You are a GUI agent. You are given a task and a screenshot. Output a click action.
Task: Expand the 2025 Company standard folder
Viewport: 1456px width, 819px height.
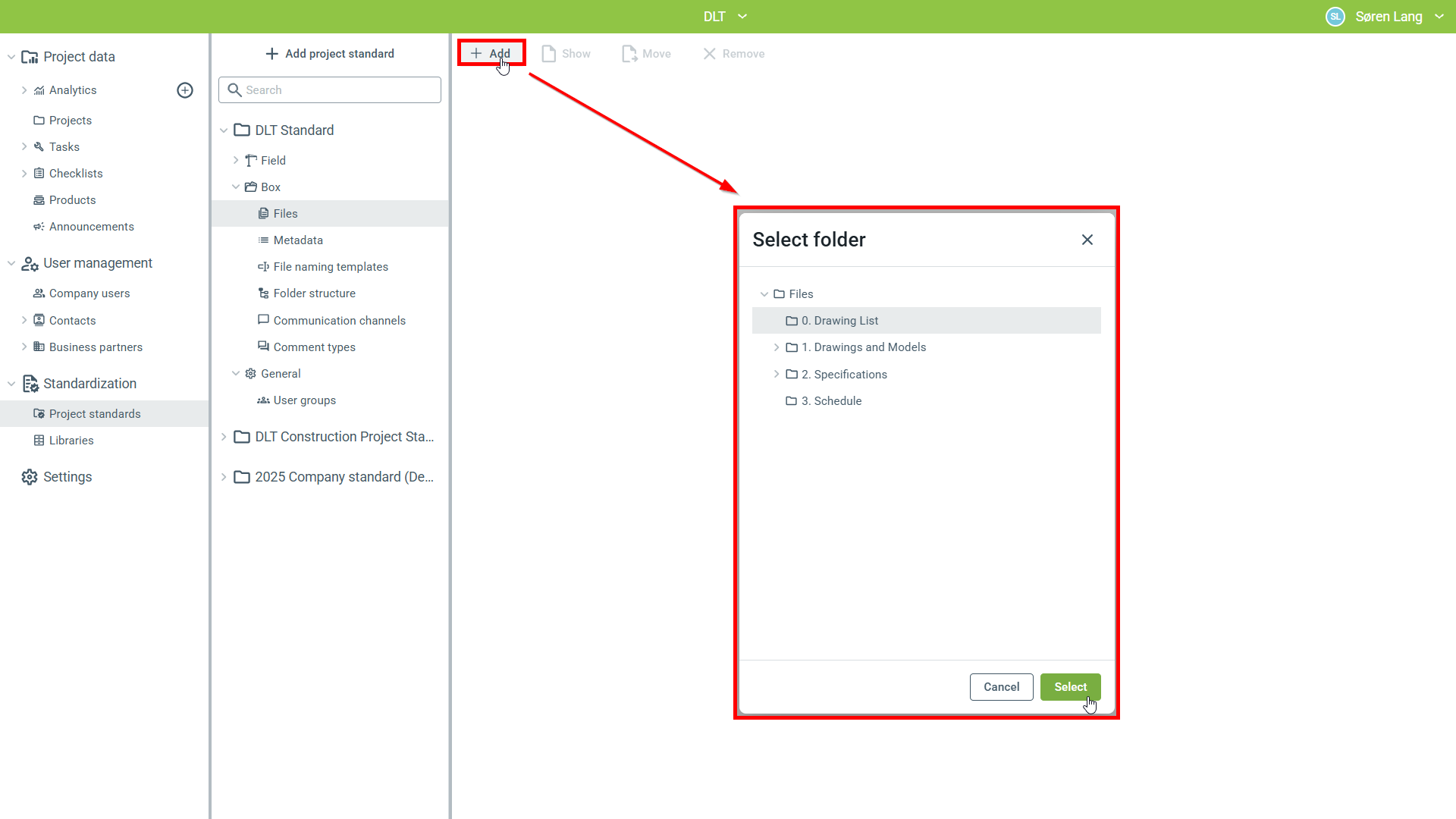[224, 477]
